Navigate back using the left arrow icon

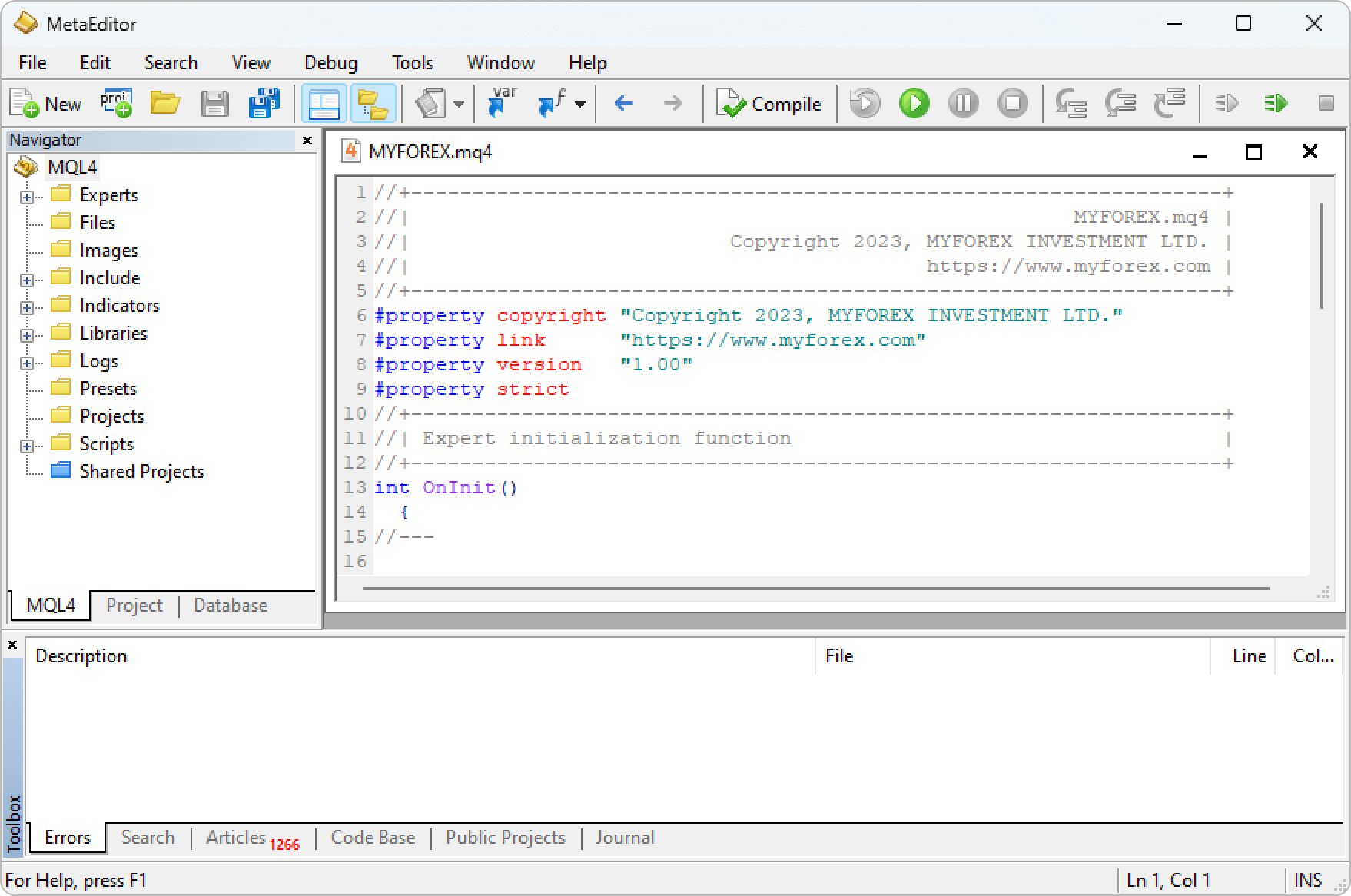623,103
